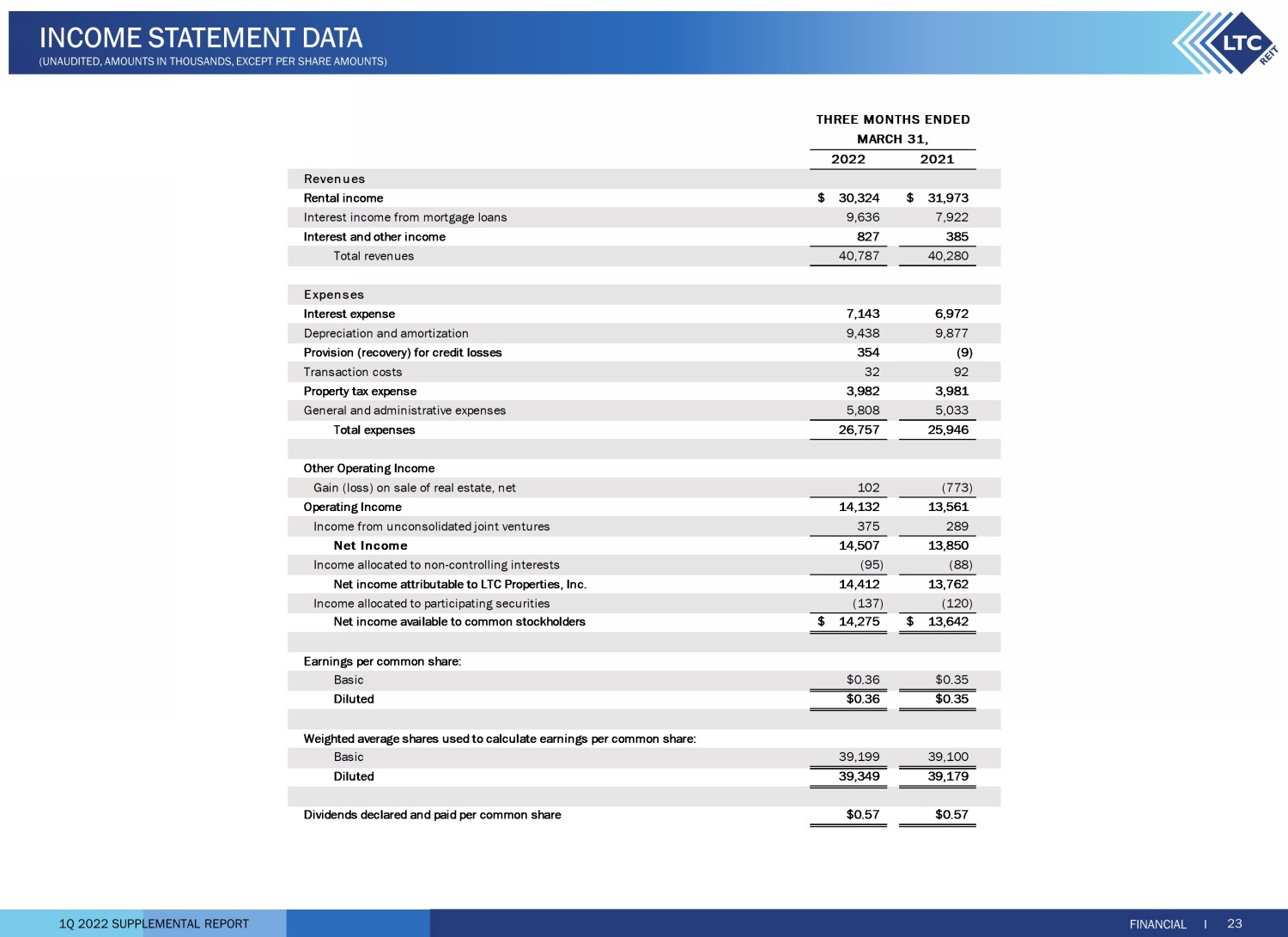Select diluted earnings per share $0.36

point(863,699)
